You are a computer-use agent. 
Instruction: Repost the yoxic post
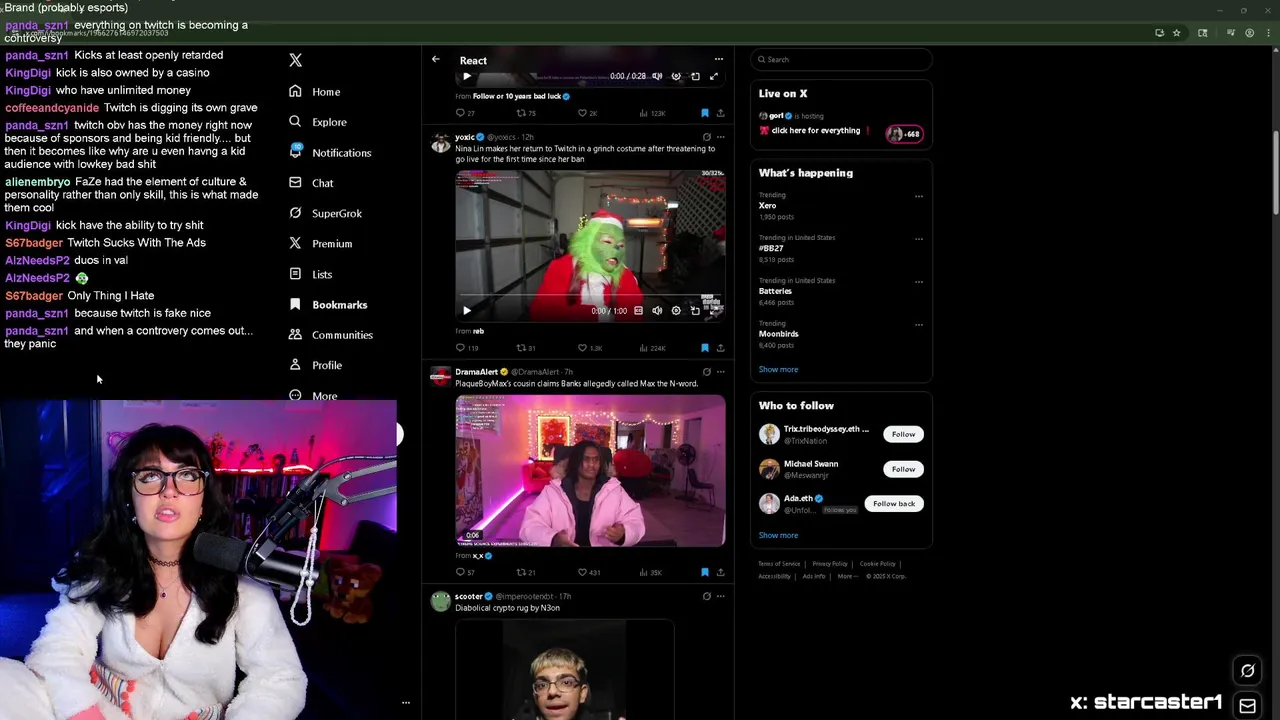[x=526, y=348]
